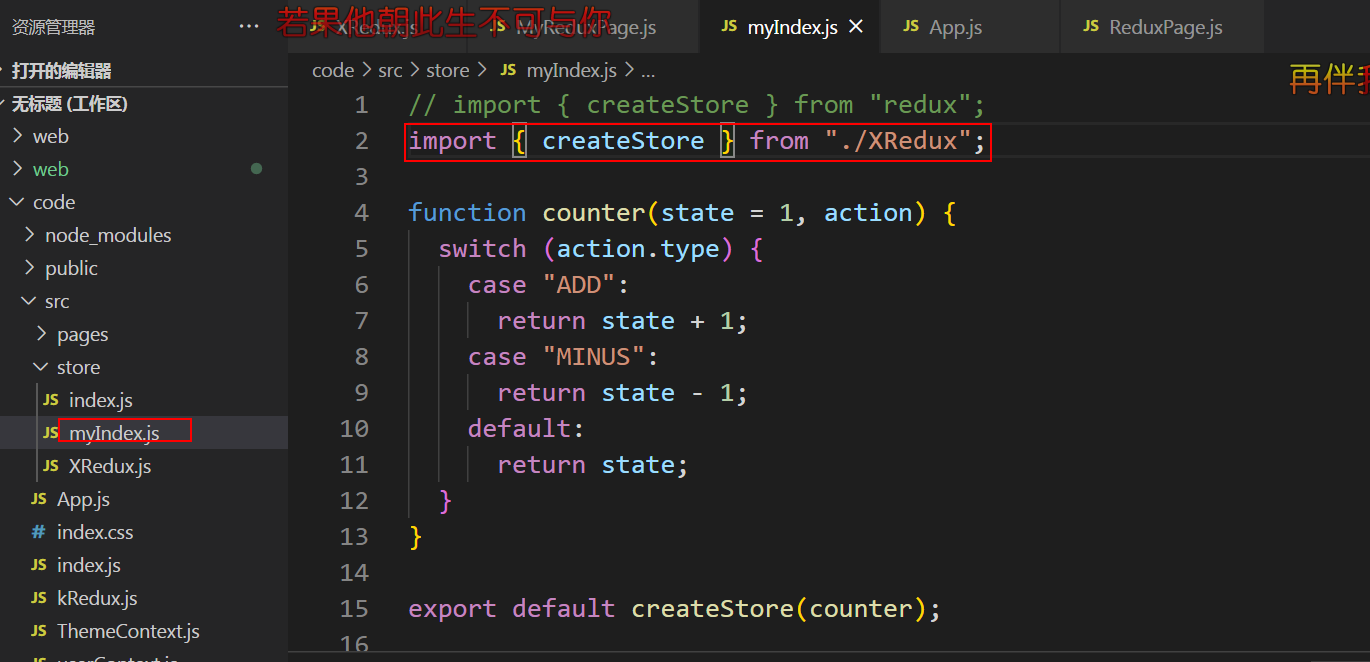
Task: Expand the pages folder
Action: point(82,334)
